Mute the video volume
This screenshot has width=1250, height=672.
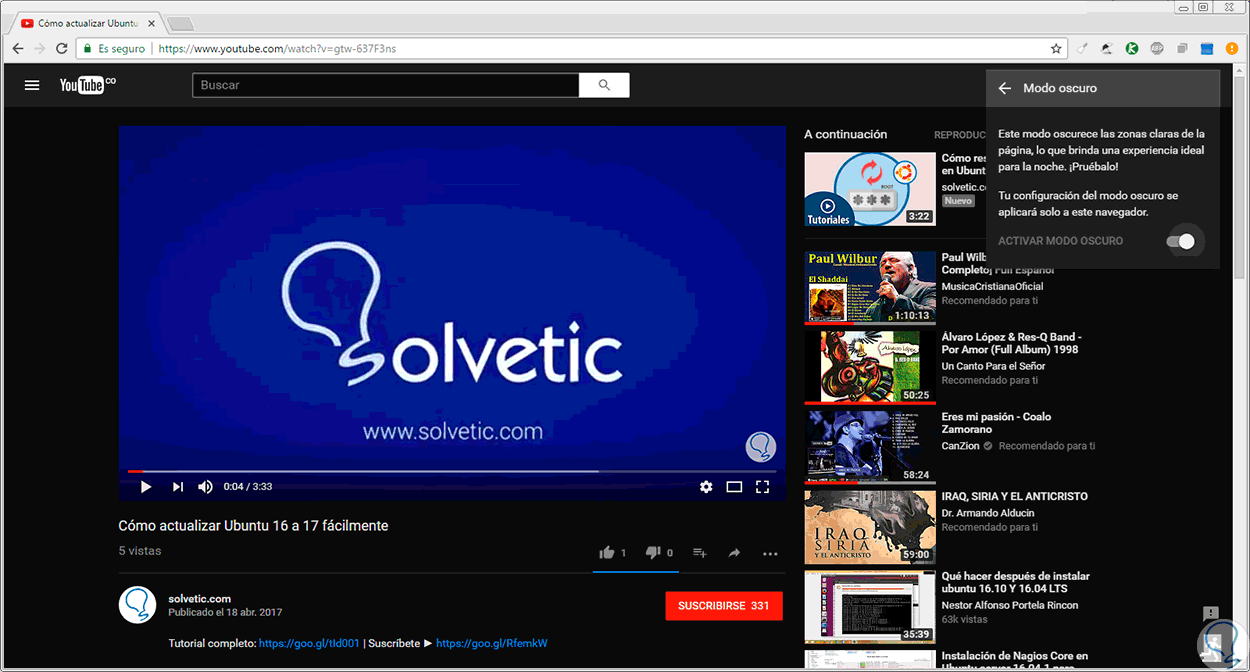[205, 487]
